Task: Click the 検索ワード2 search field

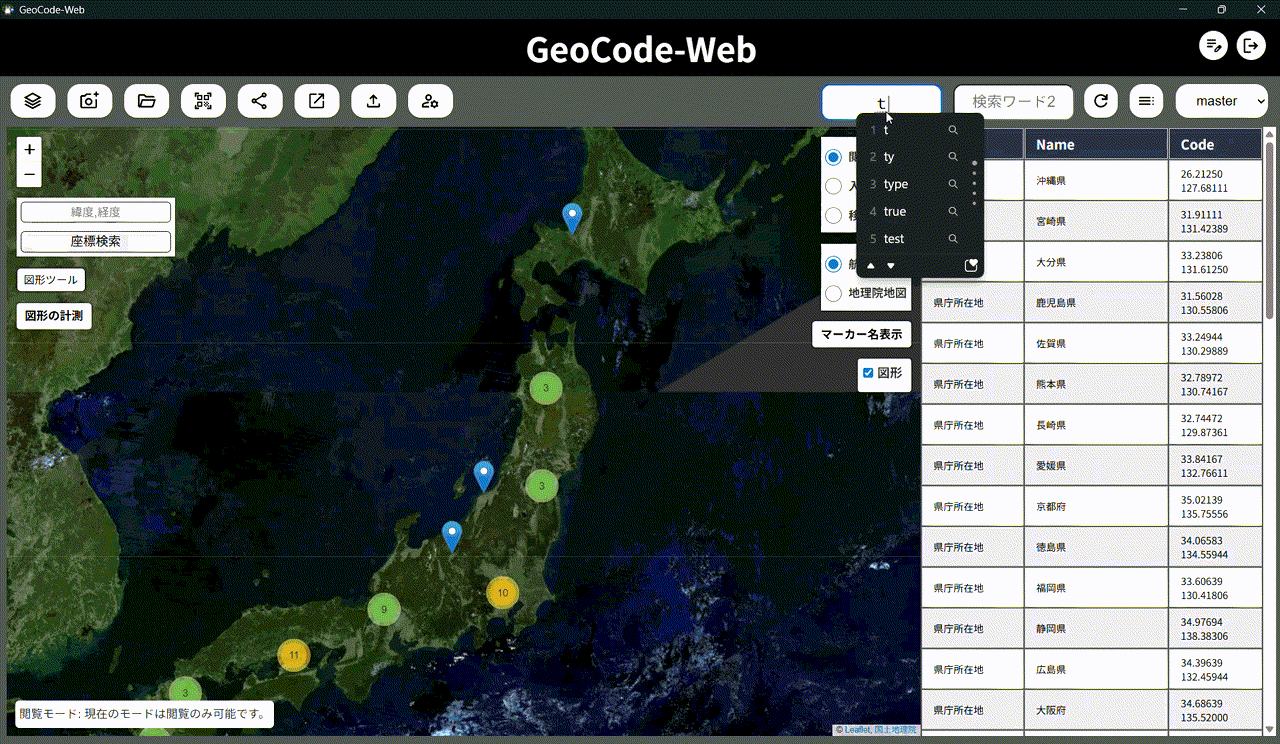Action: coord(1014,101)
